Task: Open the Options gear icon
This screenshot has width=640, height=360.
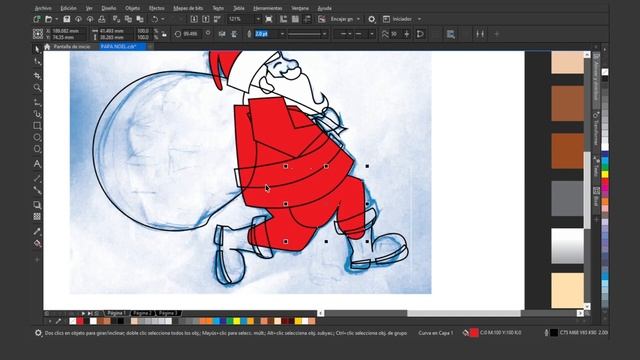Action: pyautogui.click(x=371, y=19)
